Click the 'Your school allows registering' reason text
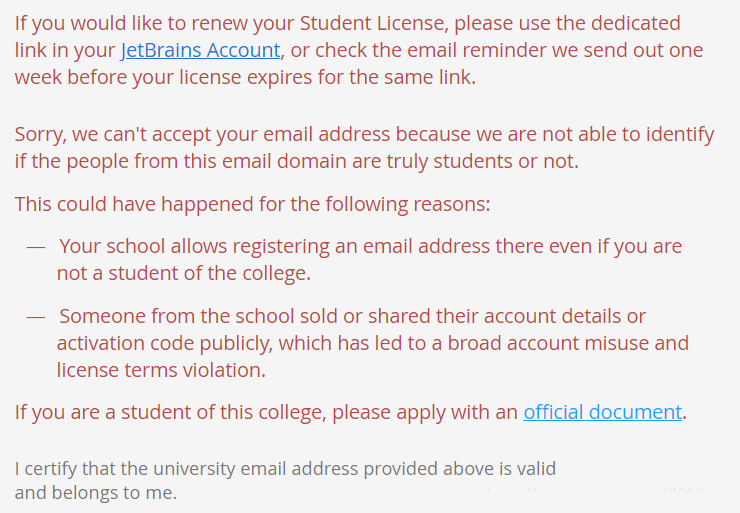The width and height of the screenshot is (740, 513). 370,246
